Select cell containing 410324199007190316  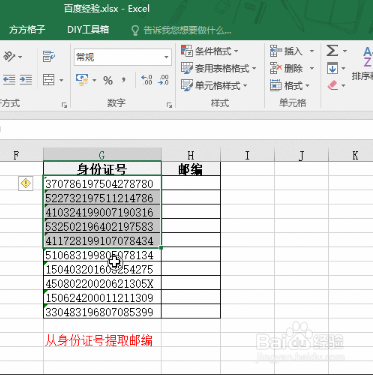pos(102,212)
